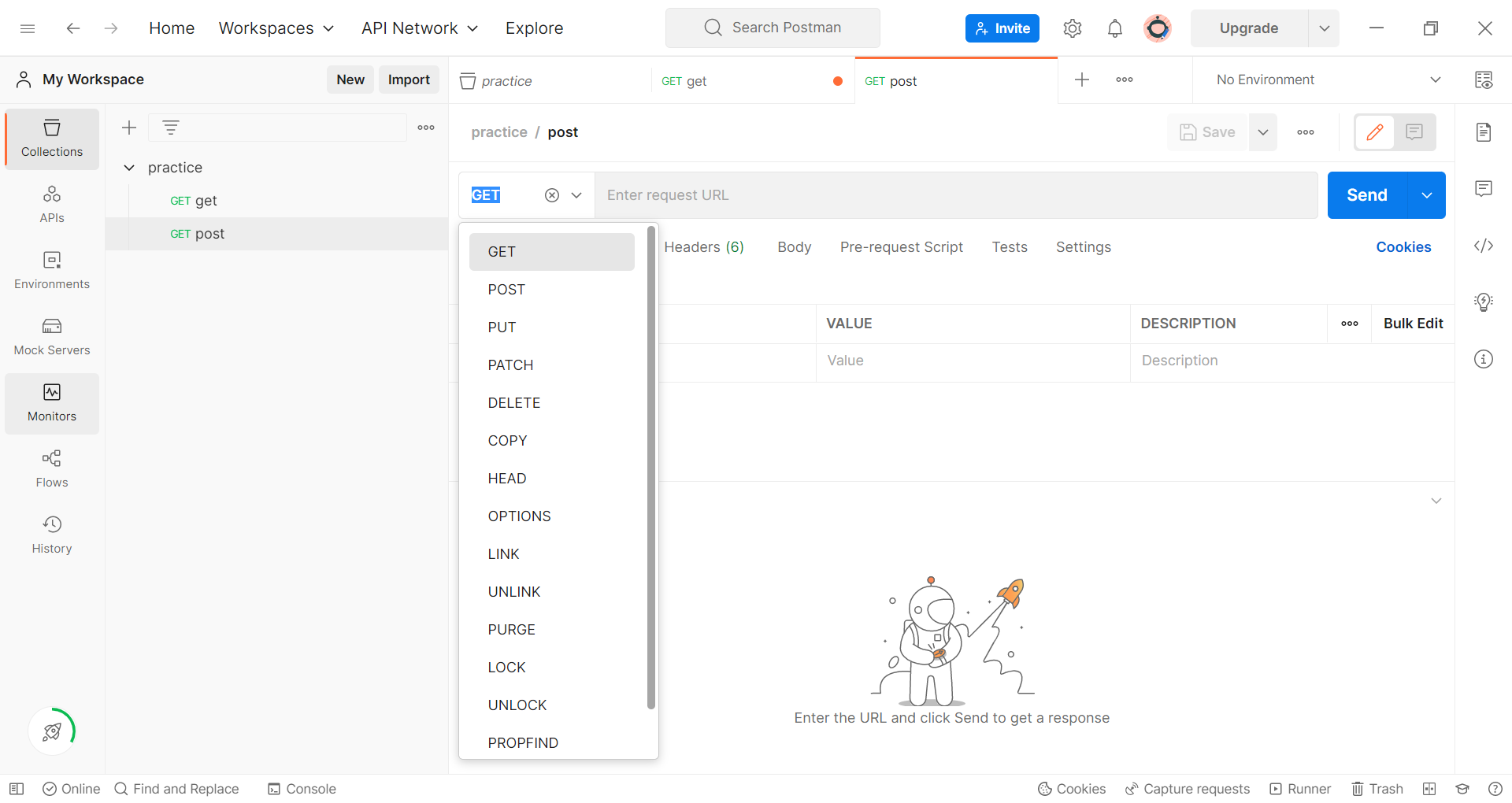This screenshot has height=803, width=1512.
Task: Open the notifications bell
Action: 1114,28
